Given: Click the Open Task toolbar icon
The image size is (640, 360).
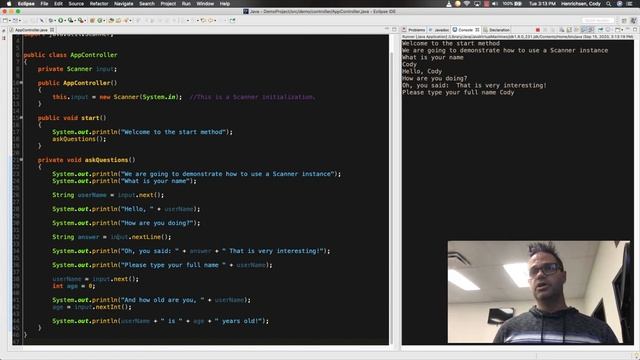Looking at the screenshot, I should (x=118, y=20).
